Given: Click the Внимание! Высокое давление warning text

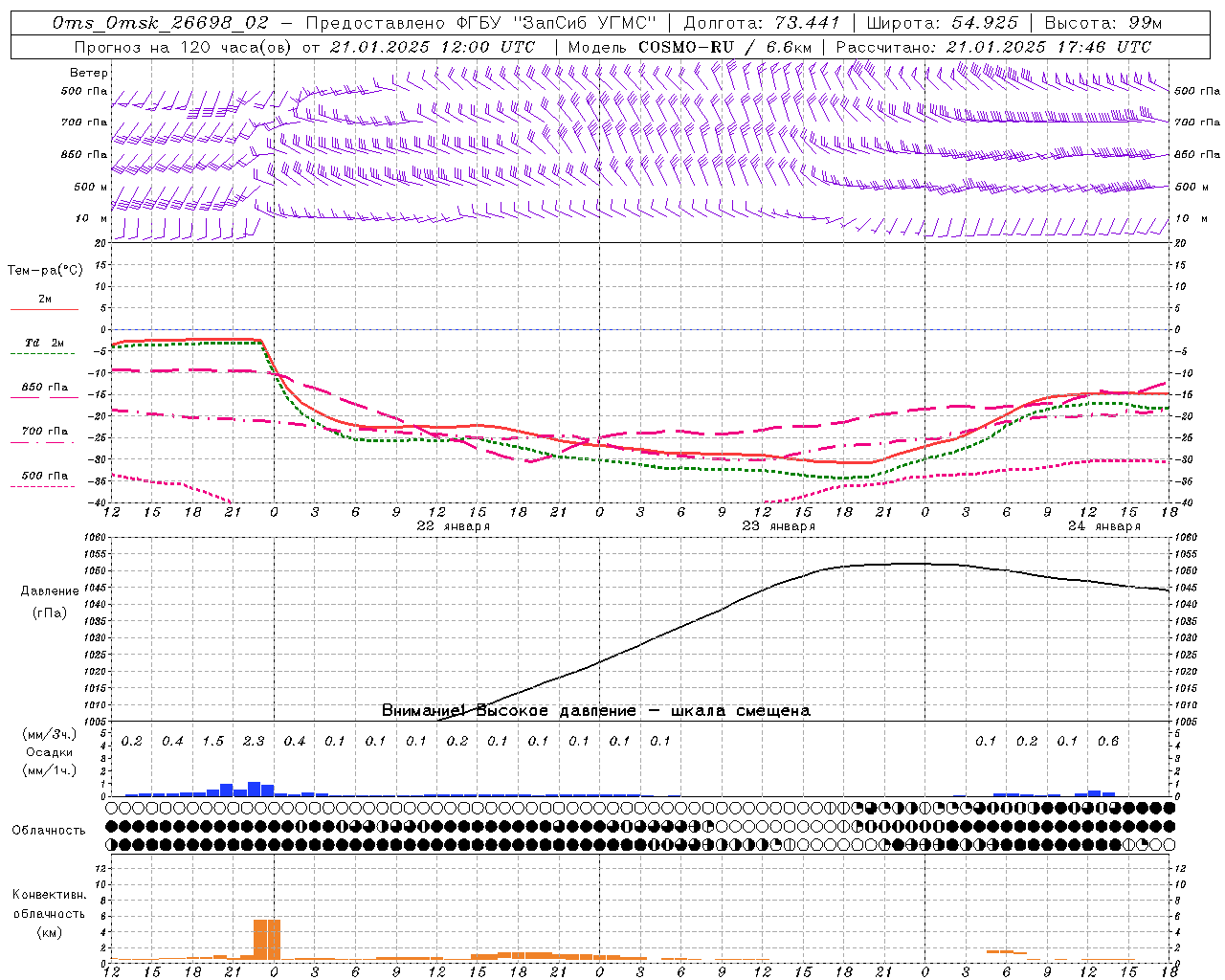Looking at the screenshot, I should (596, 711).
